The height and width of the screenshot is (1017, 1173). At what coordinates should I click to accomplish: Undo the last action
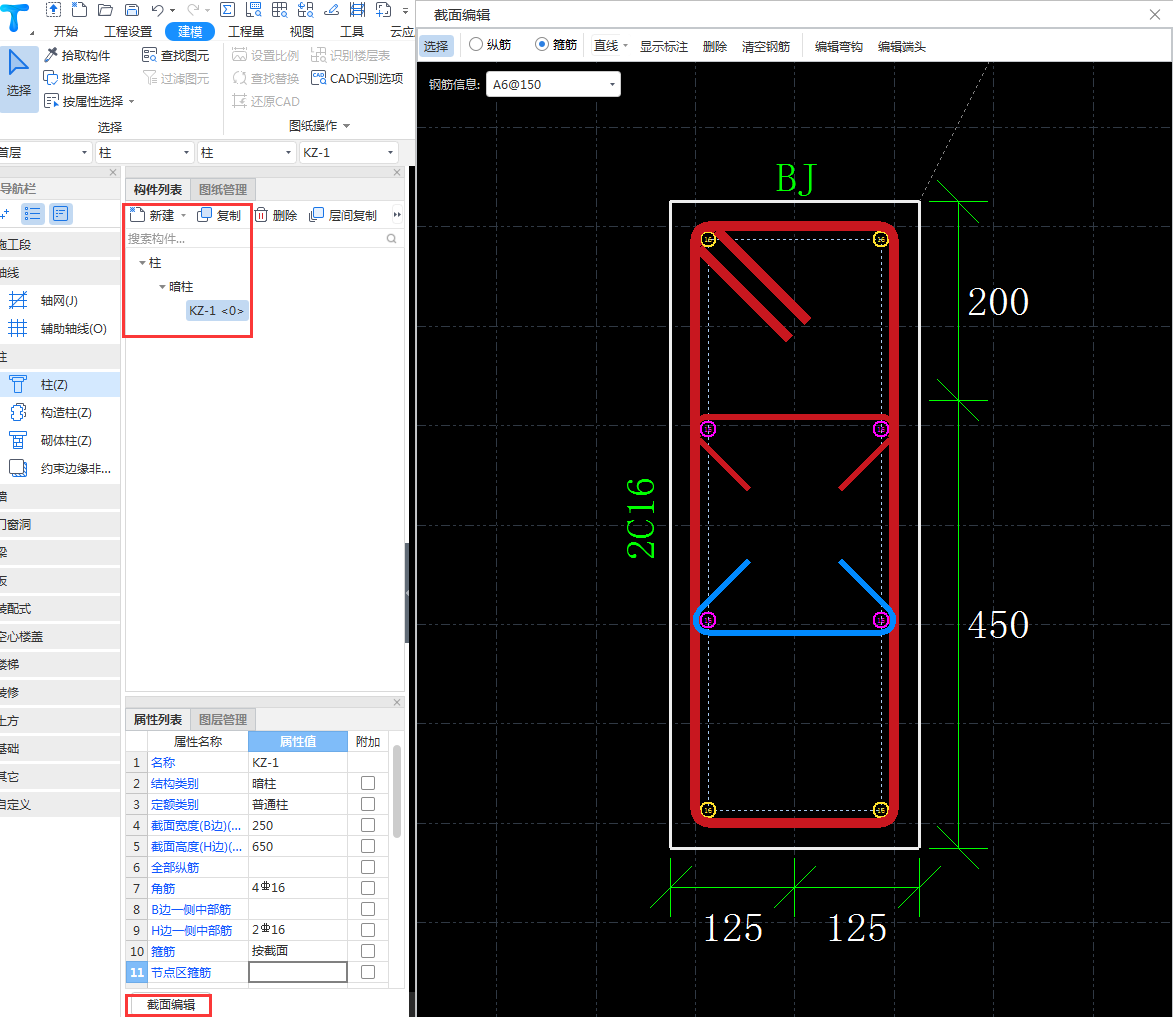[157, 10]
